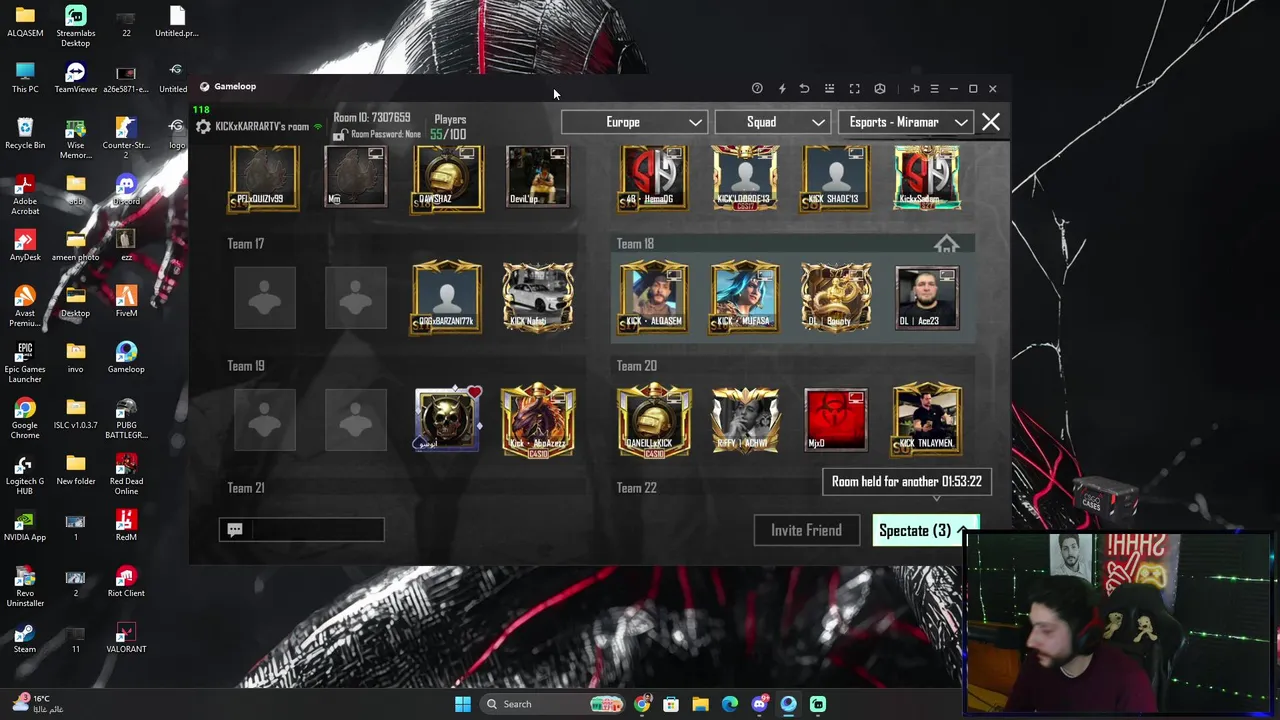
Task: Open Riot Client desktop shortcut
Action: click(126, 581)
